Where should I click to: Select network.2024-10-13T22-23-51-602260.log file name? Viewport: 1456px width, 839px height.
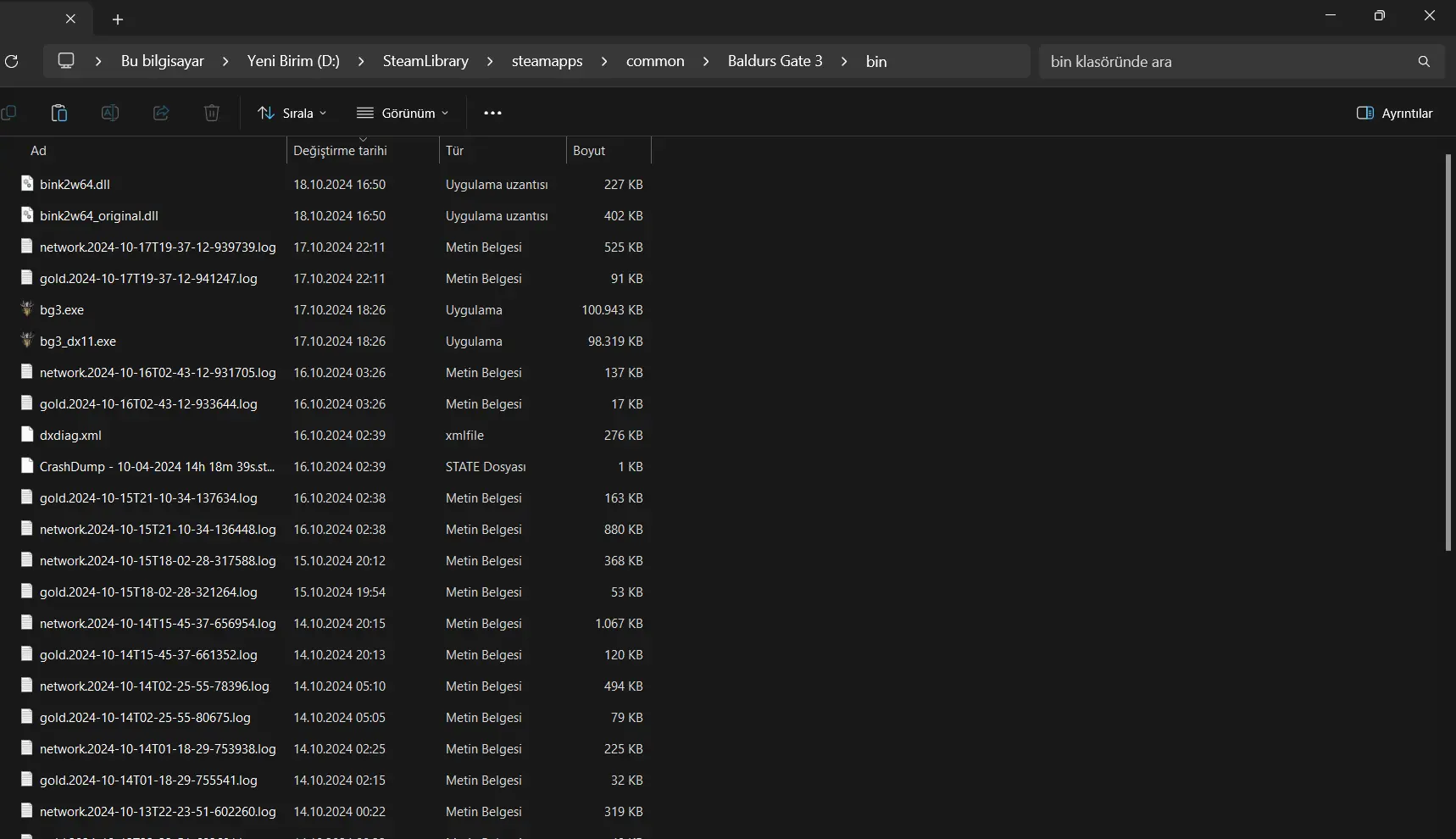(158, 811)
